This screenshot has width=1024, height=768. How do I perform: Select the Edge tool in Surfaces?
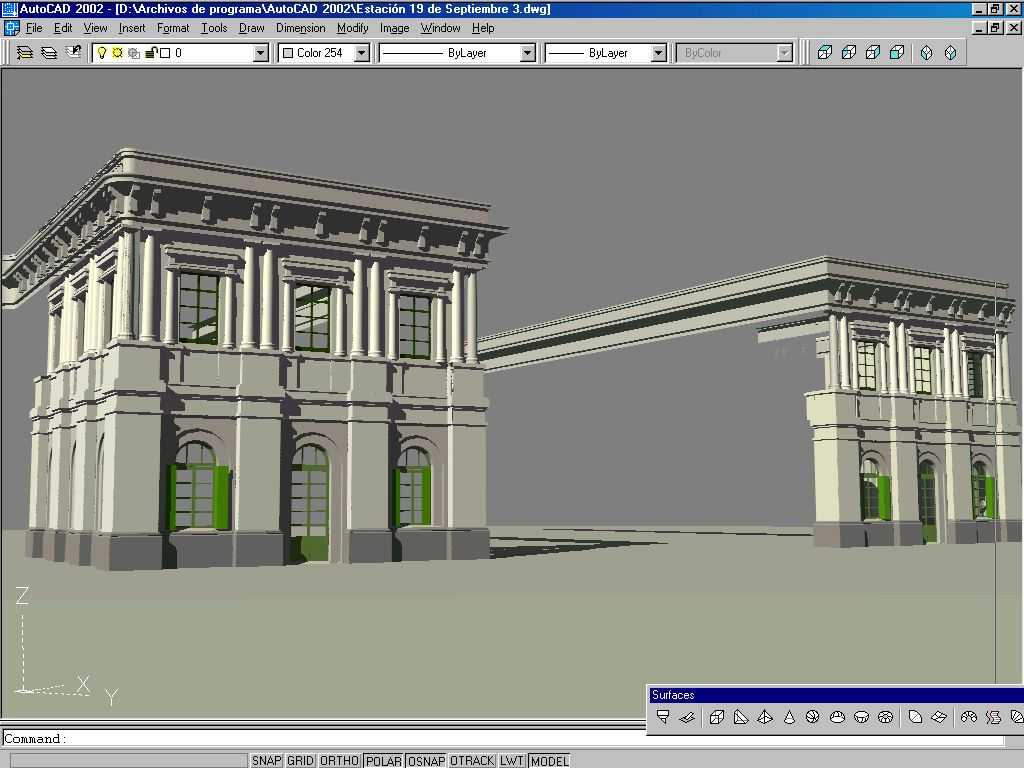click(x=915, y=717)
